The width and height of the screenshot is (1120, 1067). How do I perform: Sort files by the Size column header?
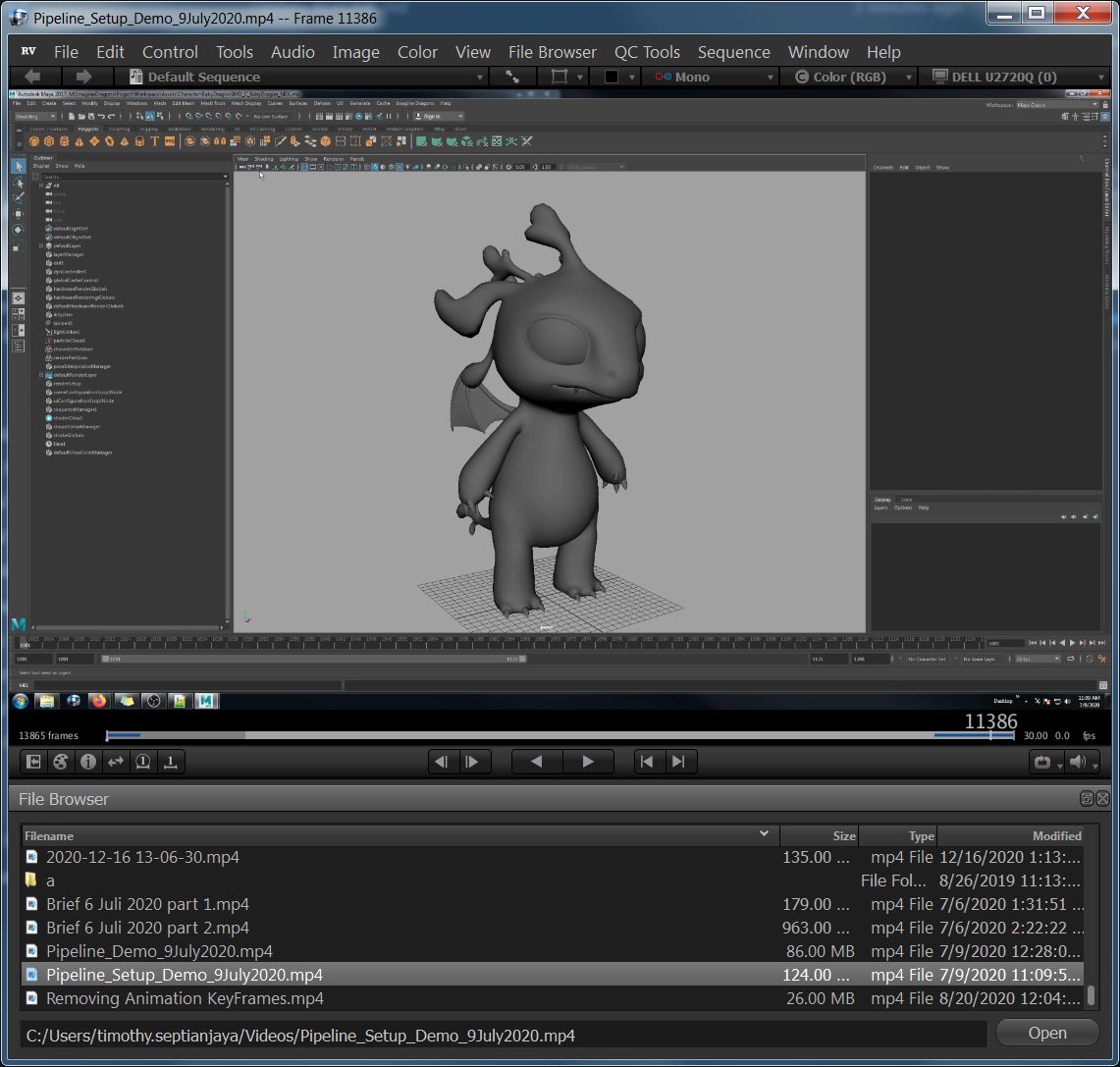click(x=819, y=835)
